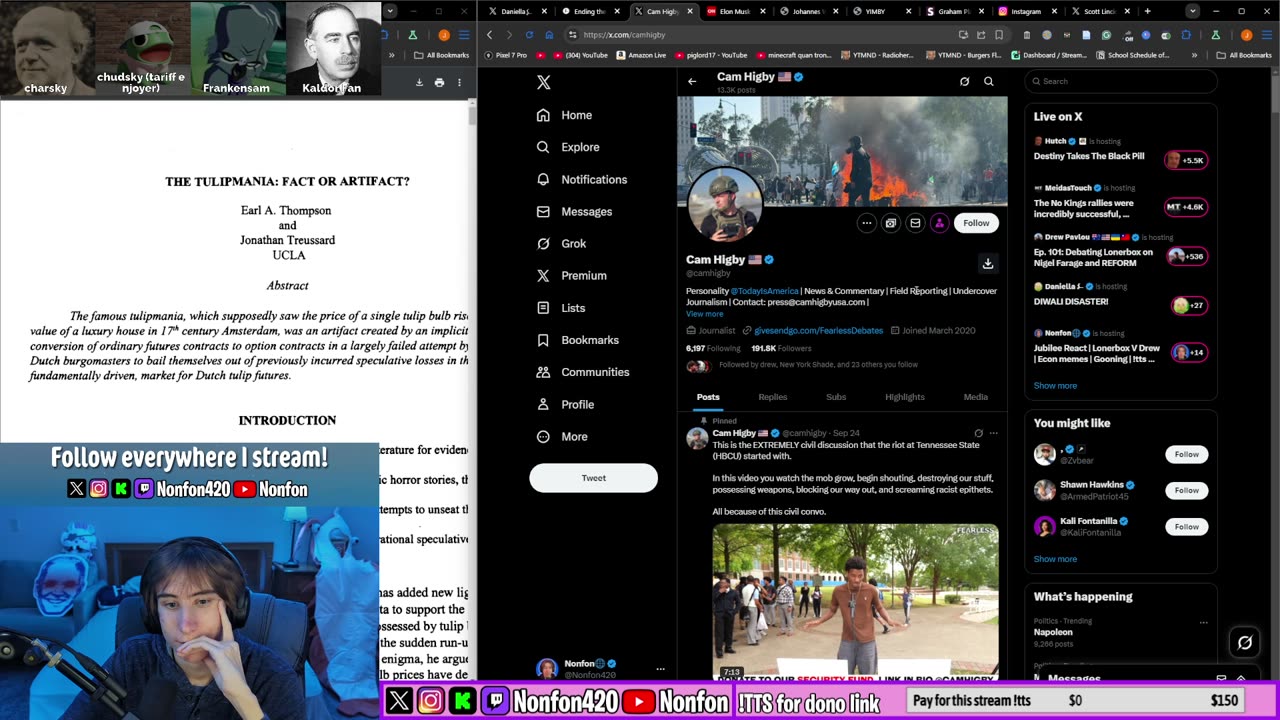Viewport: 1280px width, 720px height.
Task: Open Lists in X sidebar
Action: pos(560,308)
